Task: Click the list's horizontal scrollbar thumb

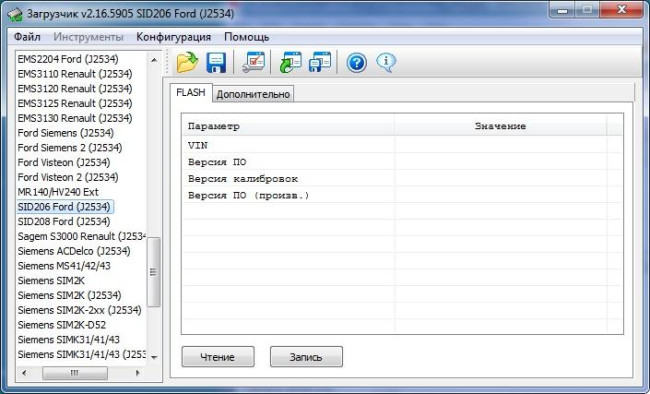Action: tap(75, 373)
